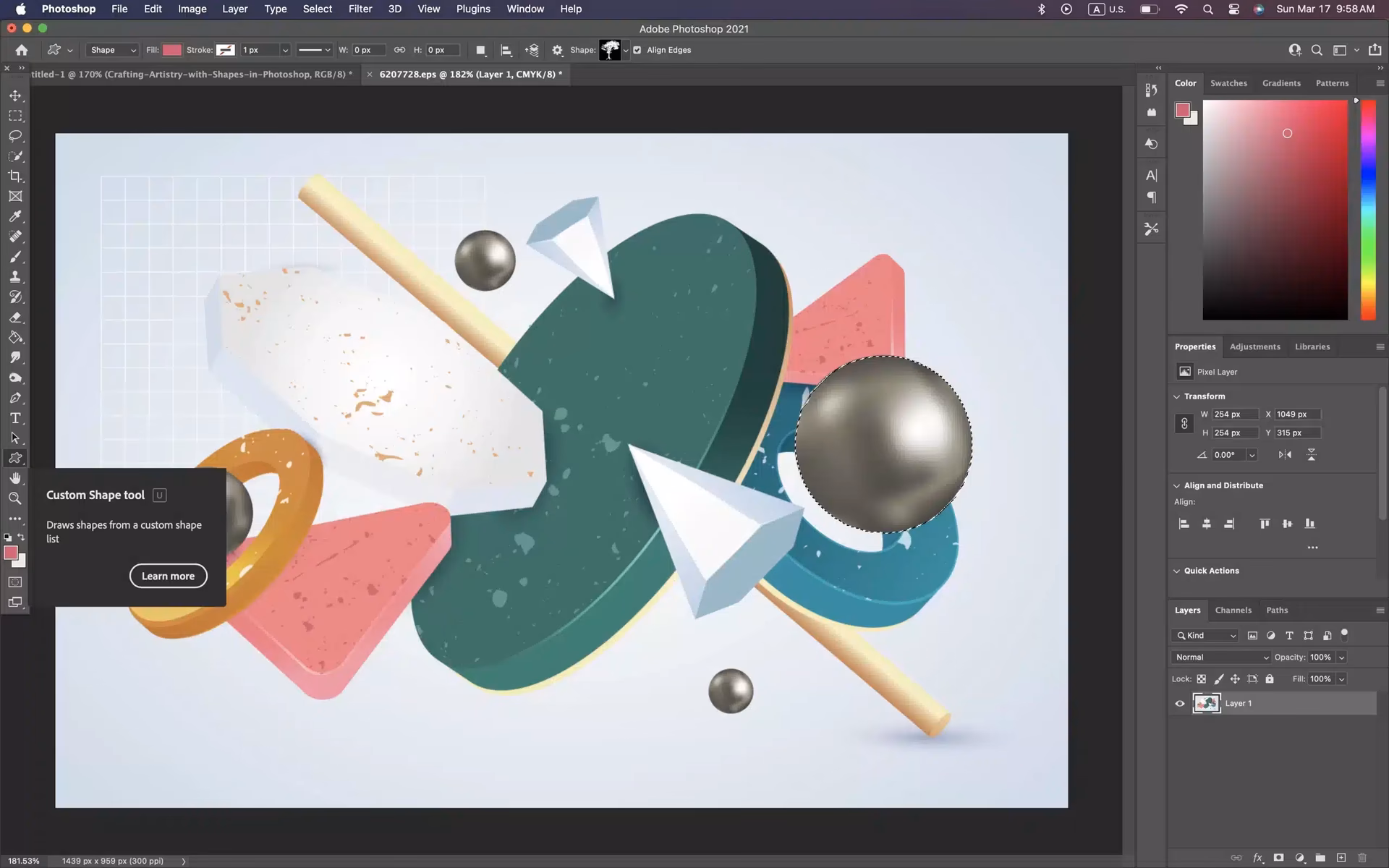Screen dimensions: 1389x868
Task: Toggle Align Edges checkbox
Action: pyautogui.click(x=637, y=50)
